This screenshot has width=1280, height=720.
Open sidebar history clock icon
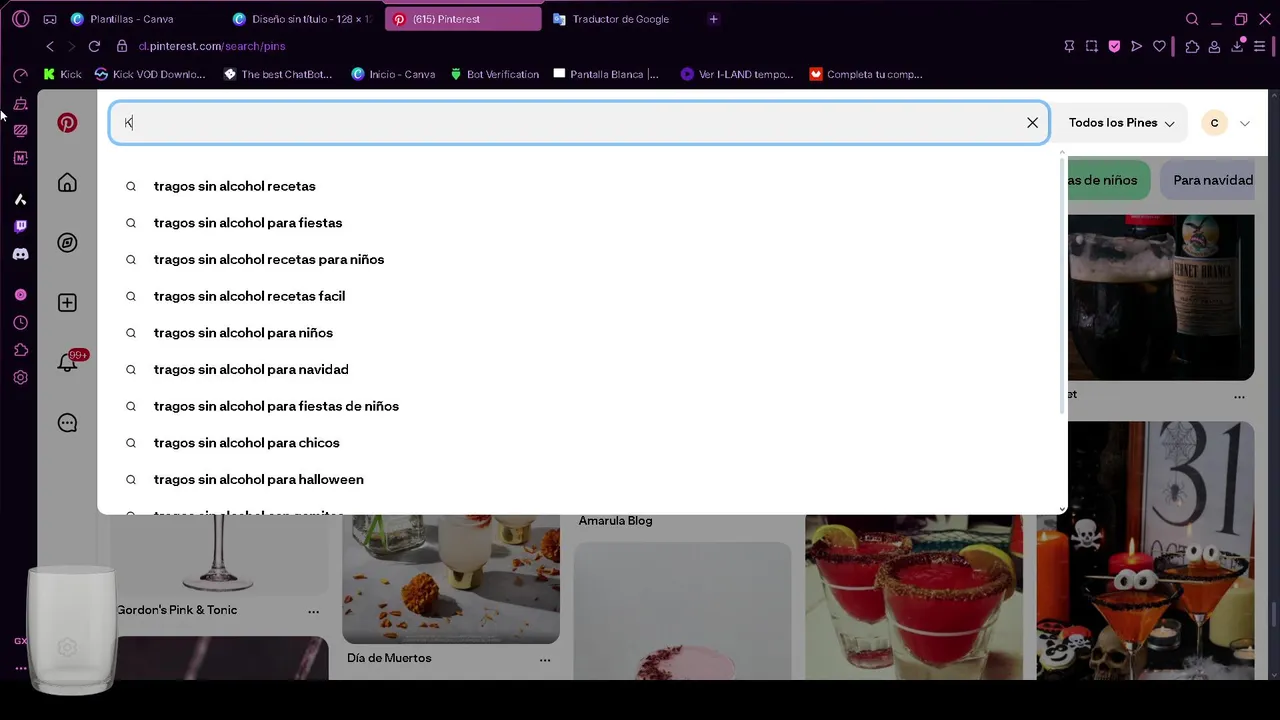pos(20,323)
